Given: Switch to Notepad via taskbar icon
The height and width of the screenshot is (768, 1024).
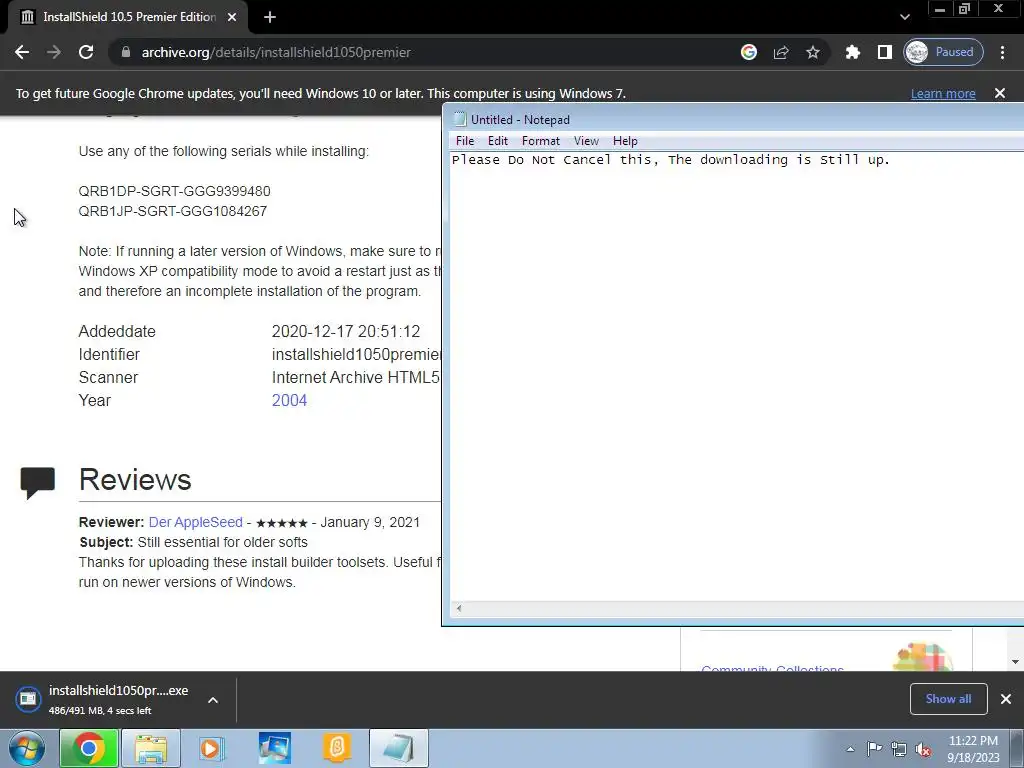Looking at the screenshot, I should coord(399,748).
